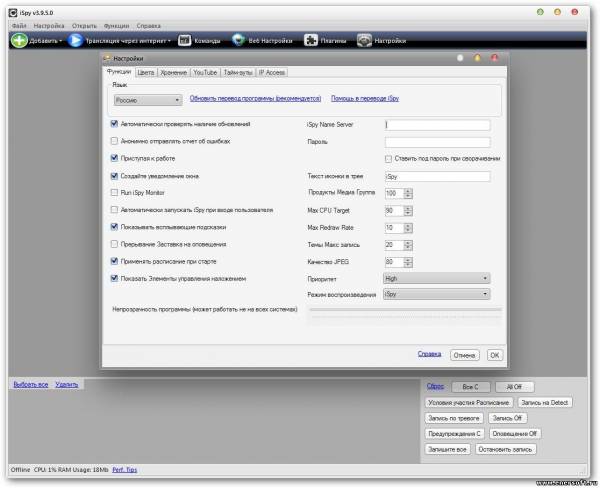Open Web Settings globe icon
The width and height of the screenshot is (600, 488).
click(238, 40)
